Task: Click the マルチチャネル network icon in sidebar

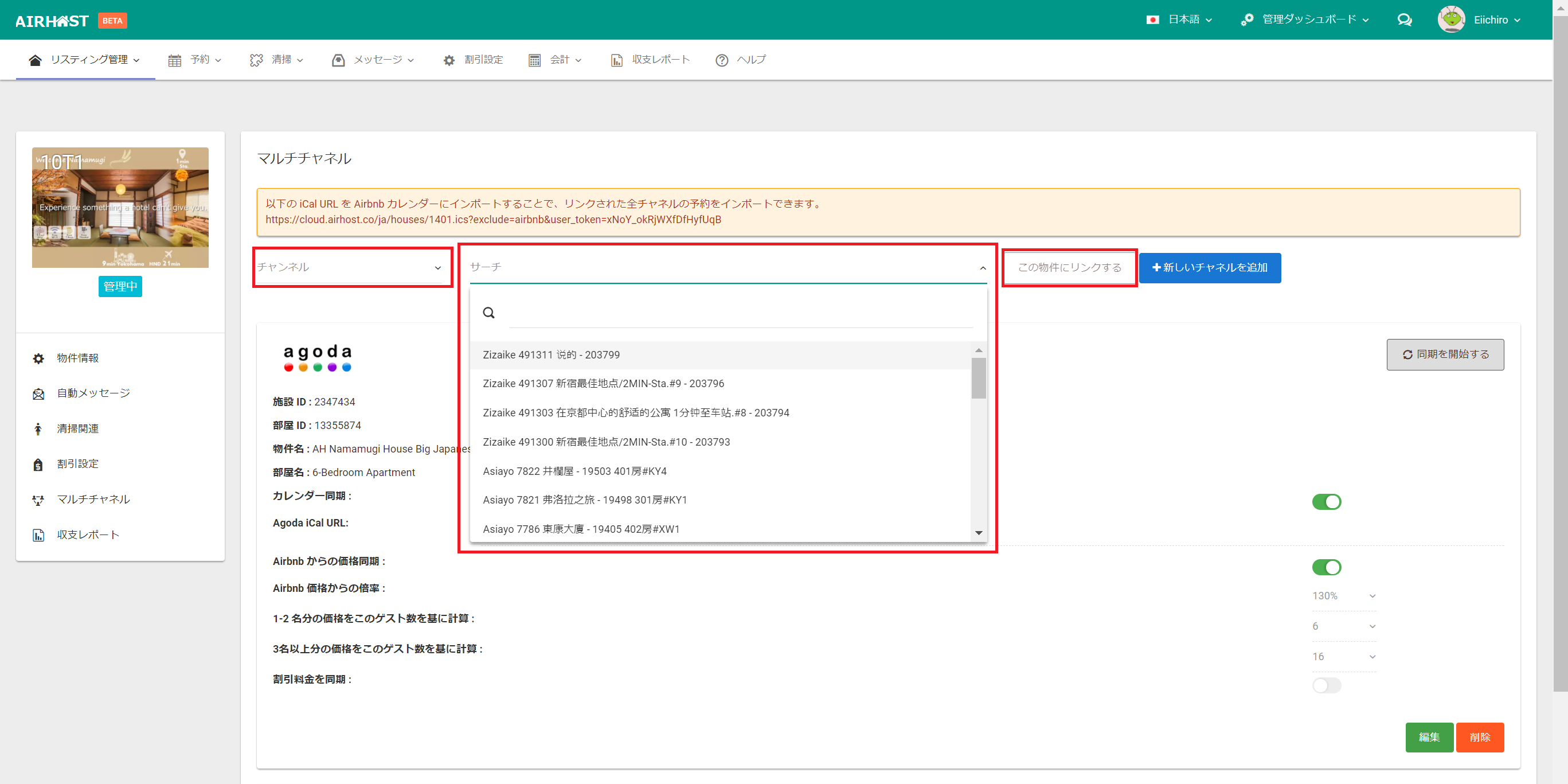Action: (38, 500)
